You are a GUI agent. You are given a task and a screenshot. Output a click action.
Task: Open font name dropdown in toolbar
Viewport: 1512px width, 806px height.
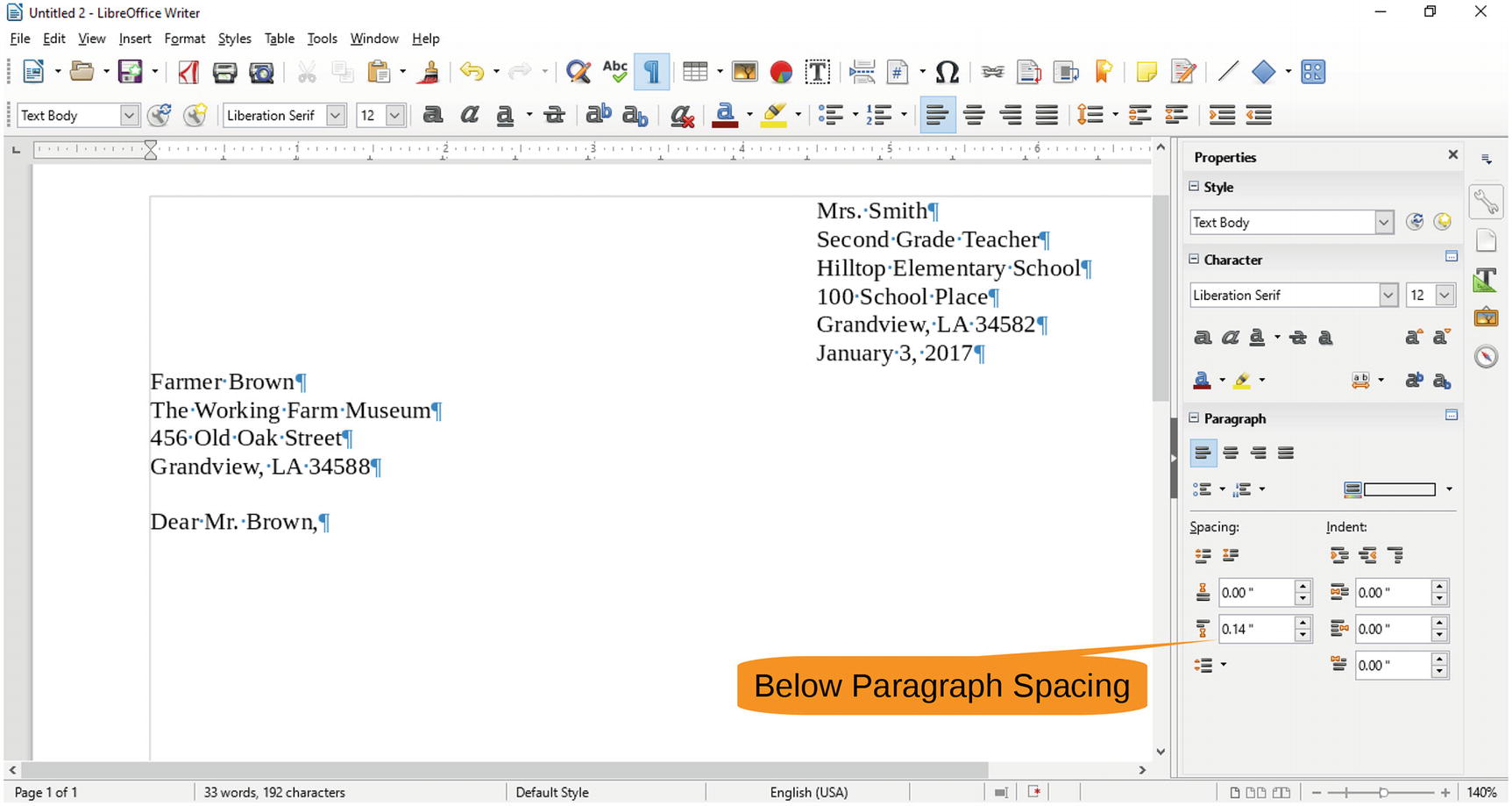tap(335, 116)
